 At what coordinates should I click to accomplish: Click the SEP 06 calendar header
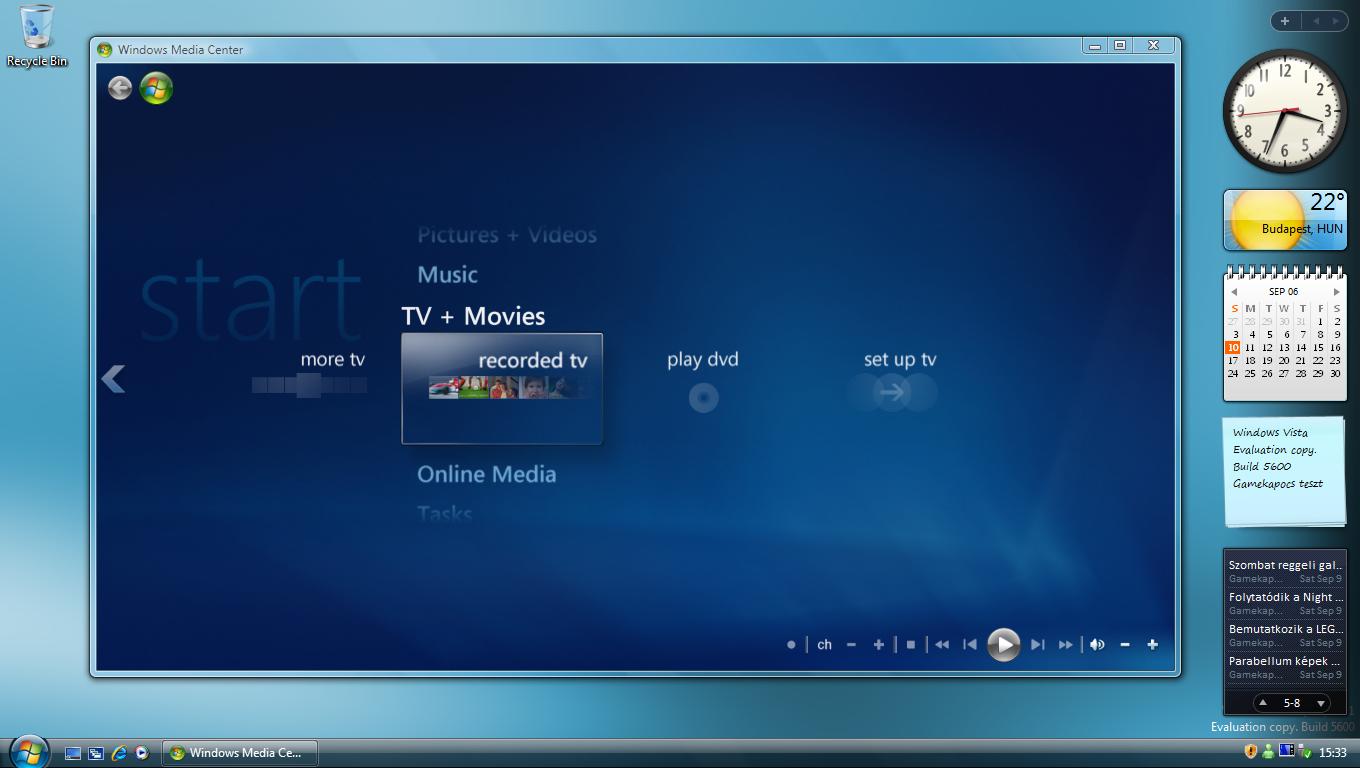point(1284,292)
